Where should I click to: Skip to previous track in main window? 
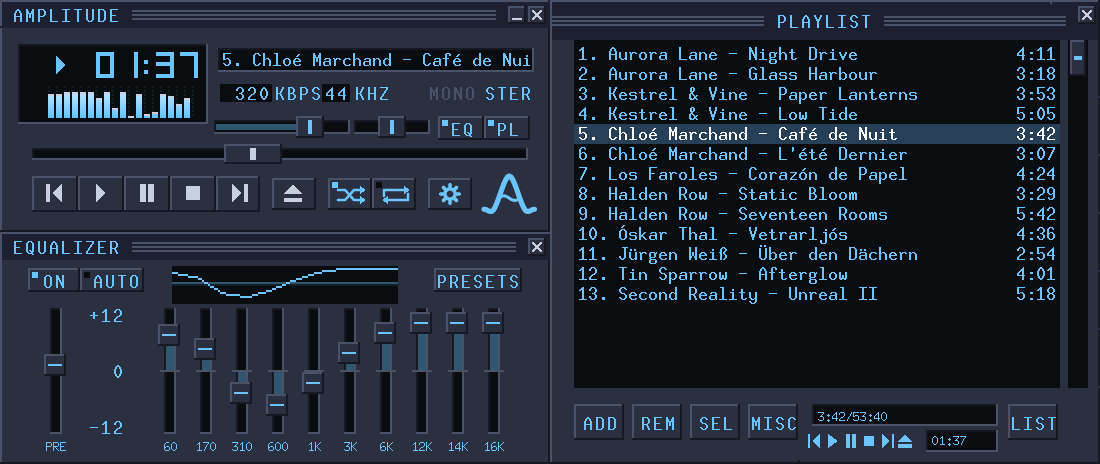tap(54, 193)
